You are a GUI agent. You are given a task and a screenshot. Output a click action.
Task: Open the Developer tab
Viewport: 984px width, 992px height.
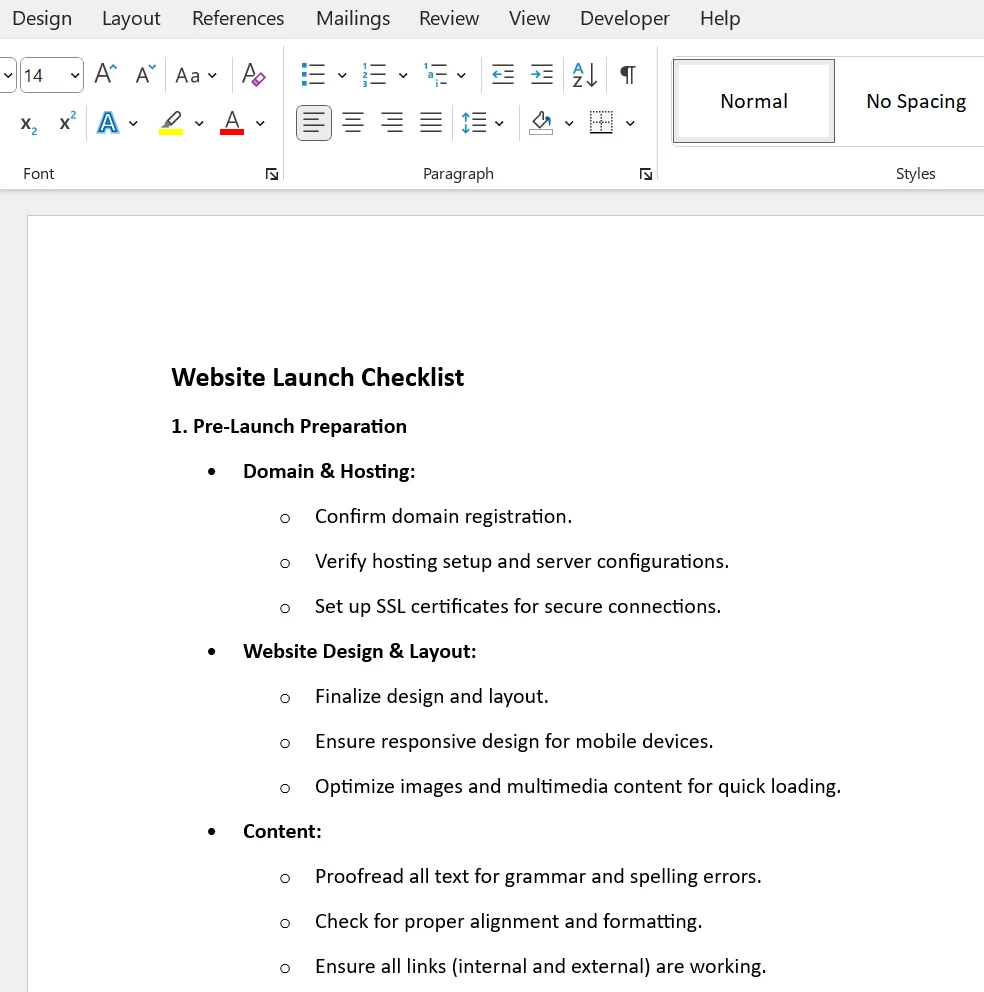point(625,18)
